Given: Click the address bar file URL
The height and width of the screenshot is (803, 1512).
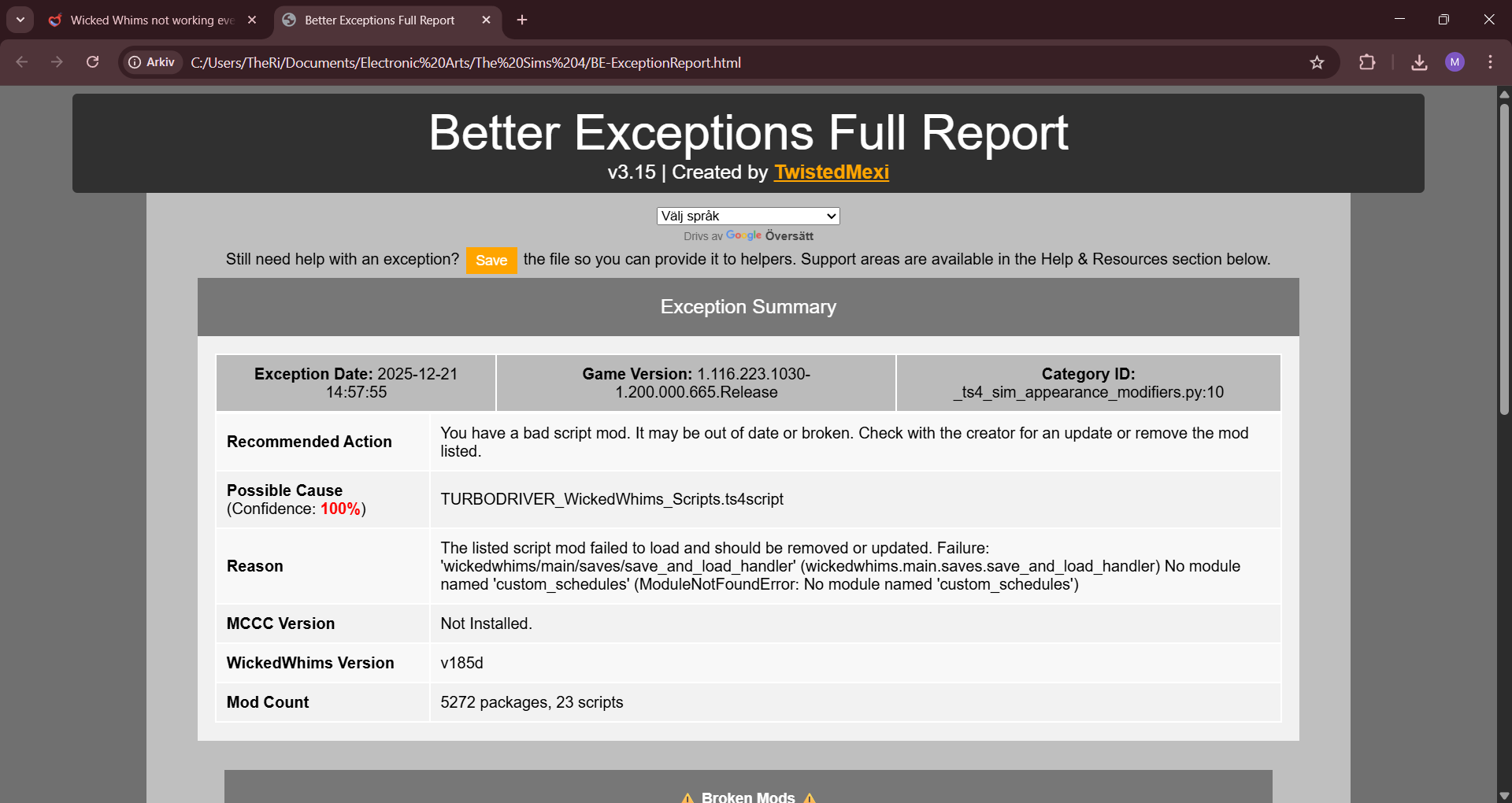Looking at the screenshot, I should click(465, 63).
